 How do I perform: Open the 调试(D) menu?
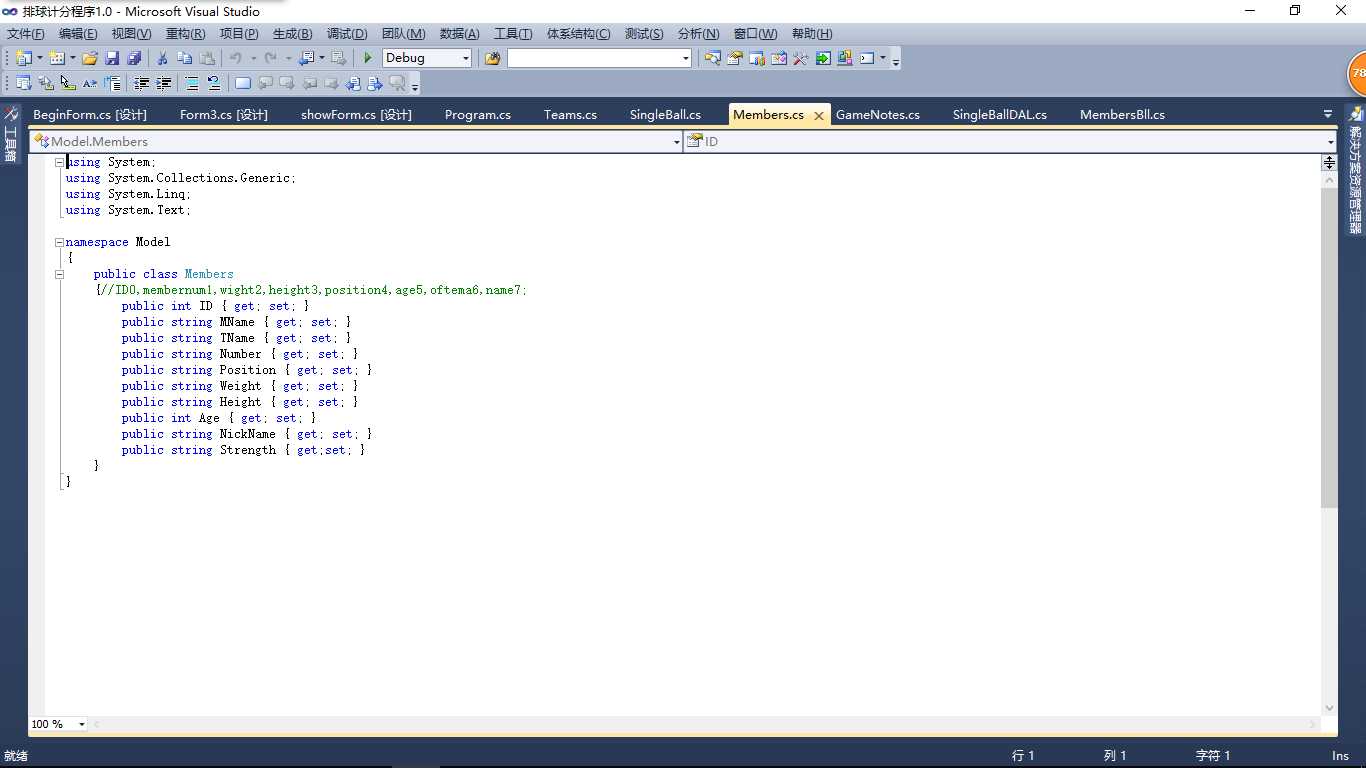[x=347, y=34]
